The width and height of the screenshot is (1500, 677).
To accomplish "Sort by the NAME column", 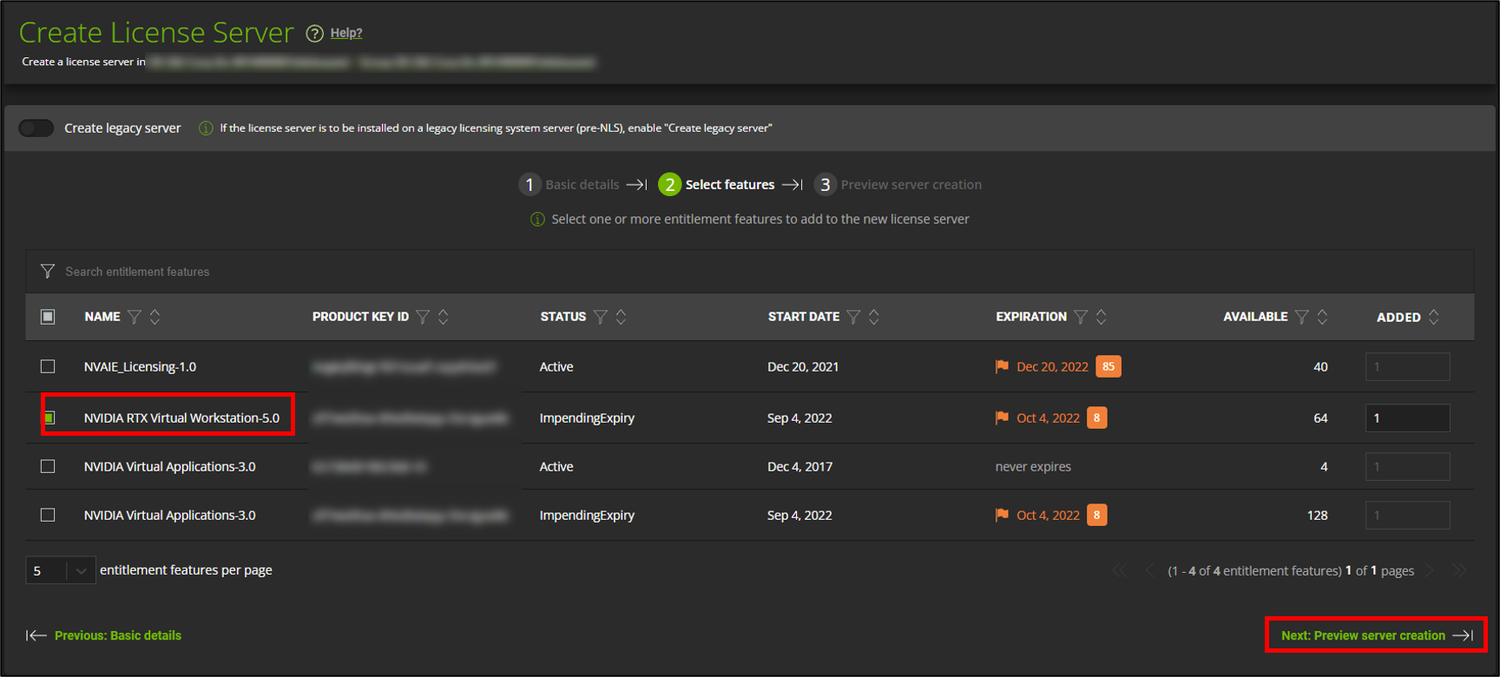I will click(x=155, y=316).
